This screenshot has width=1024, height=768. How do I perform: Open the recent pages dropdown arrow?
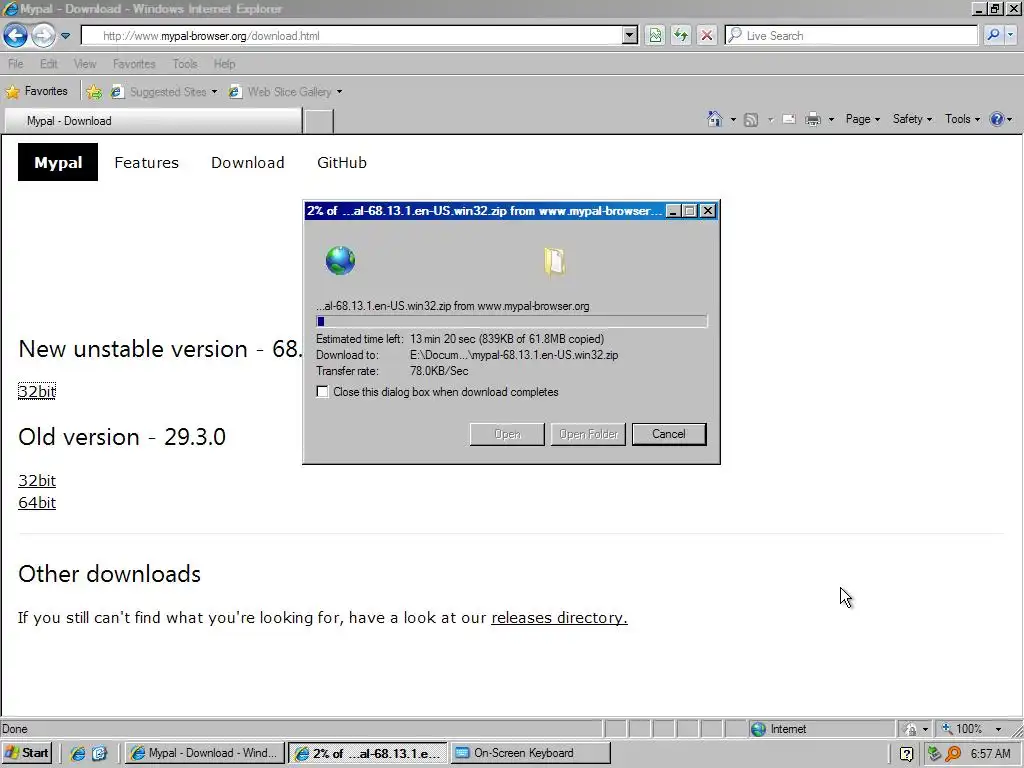coord(65,36)
